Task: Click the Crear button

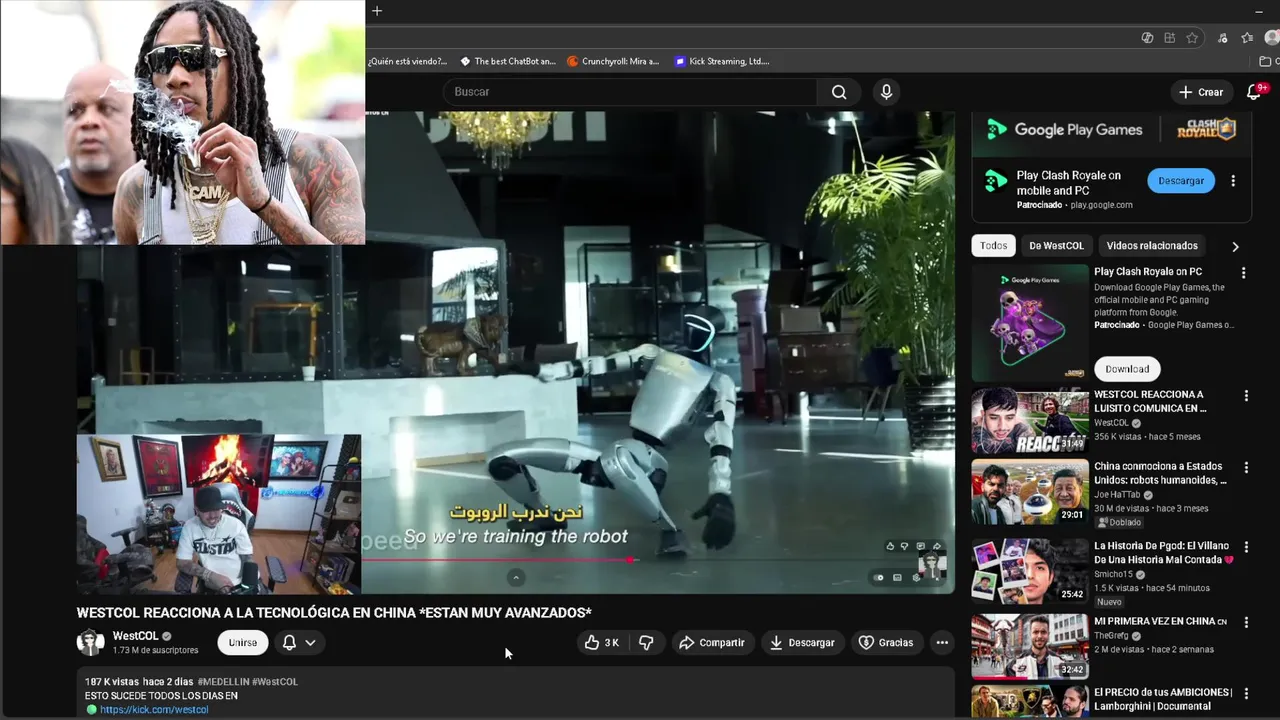Action: pyautogui.click(x=1201, y=92)
